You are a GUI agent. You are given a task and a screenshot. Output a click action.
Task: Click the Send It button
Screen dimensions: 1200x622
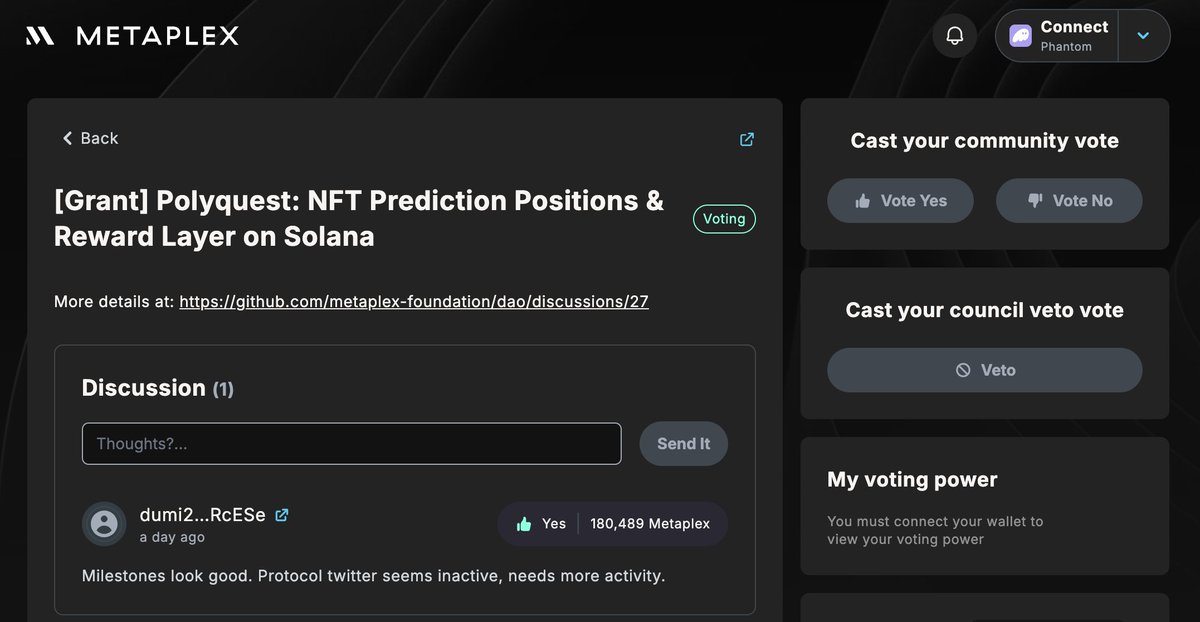click(684, 444)
